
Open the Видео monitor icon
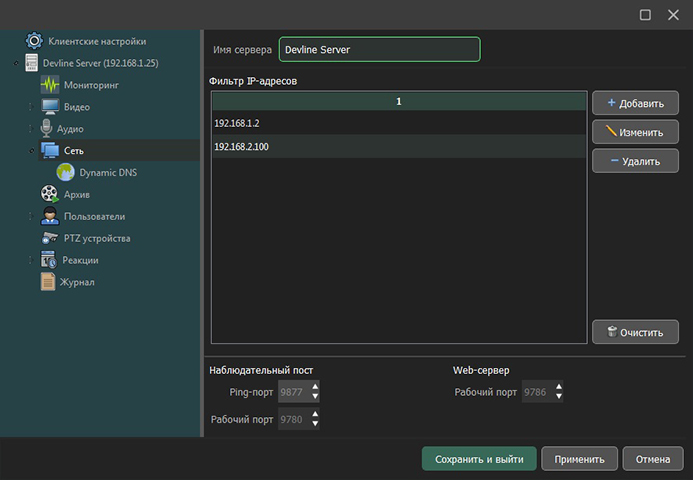pyautogui.click(x=50, y=107)
